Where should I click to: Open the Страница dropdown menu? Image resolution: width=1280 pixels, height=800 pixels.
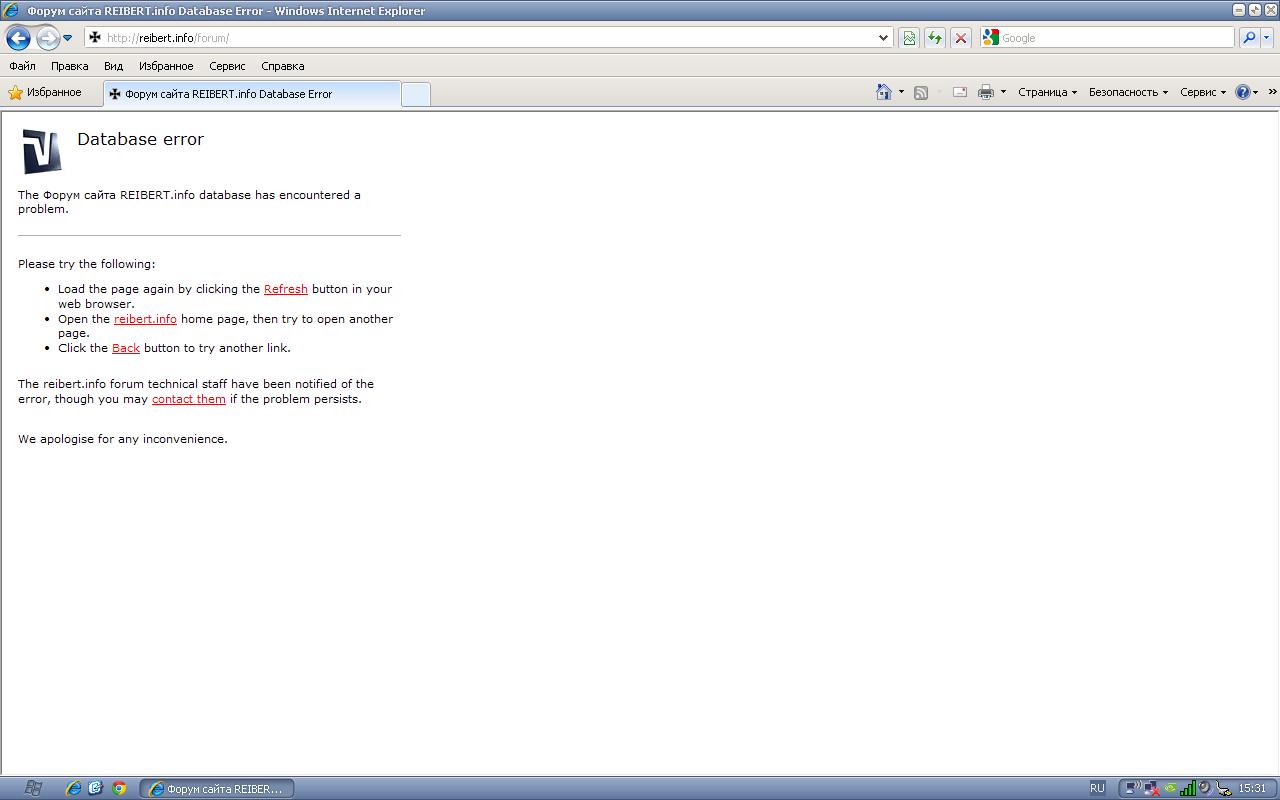(1047, 92)
